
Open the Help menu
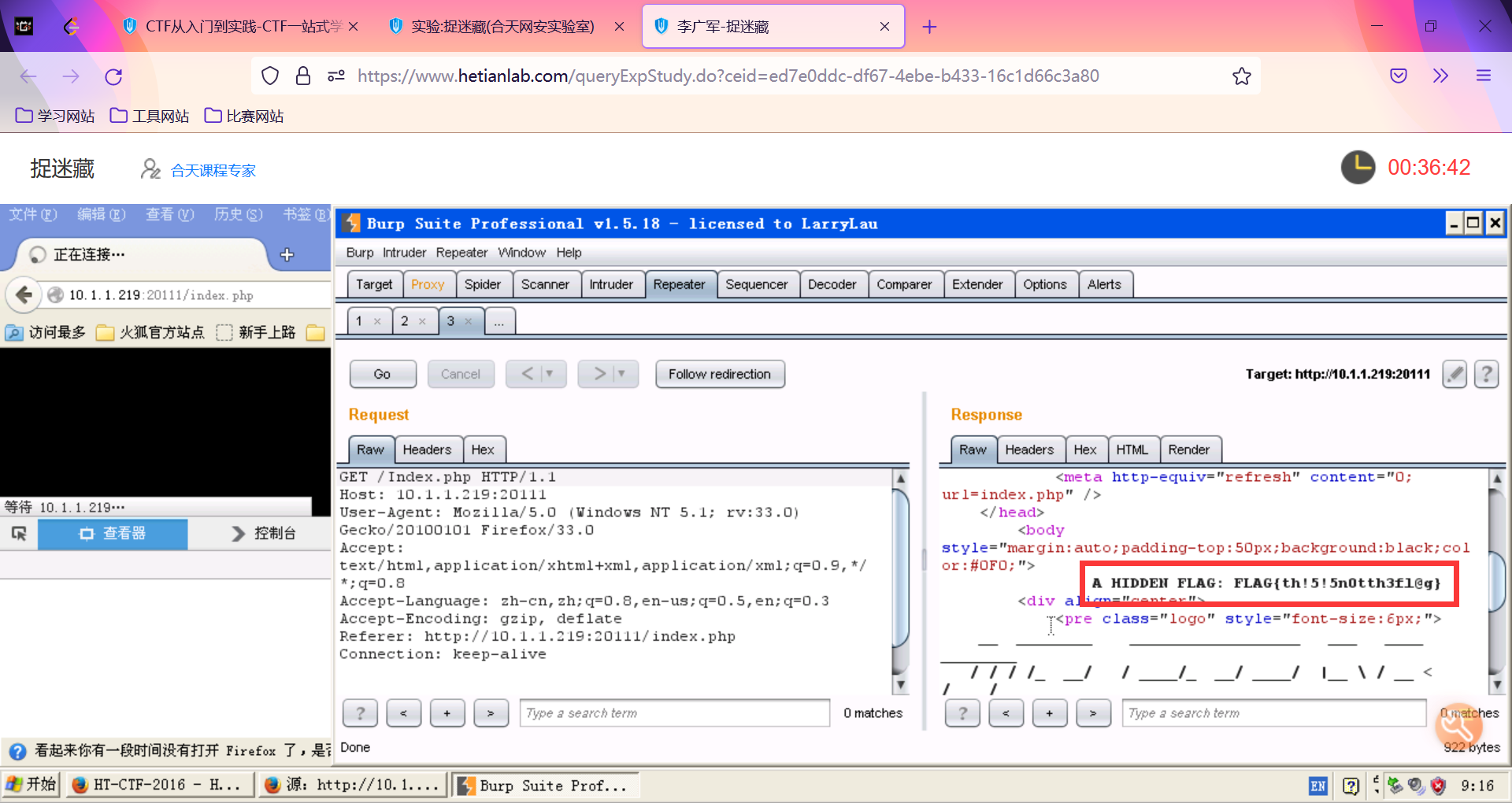pos(569,253)
